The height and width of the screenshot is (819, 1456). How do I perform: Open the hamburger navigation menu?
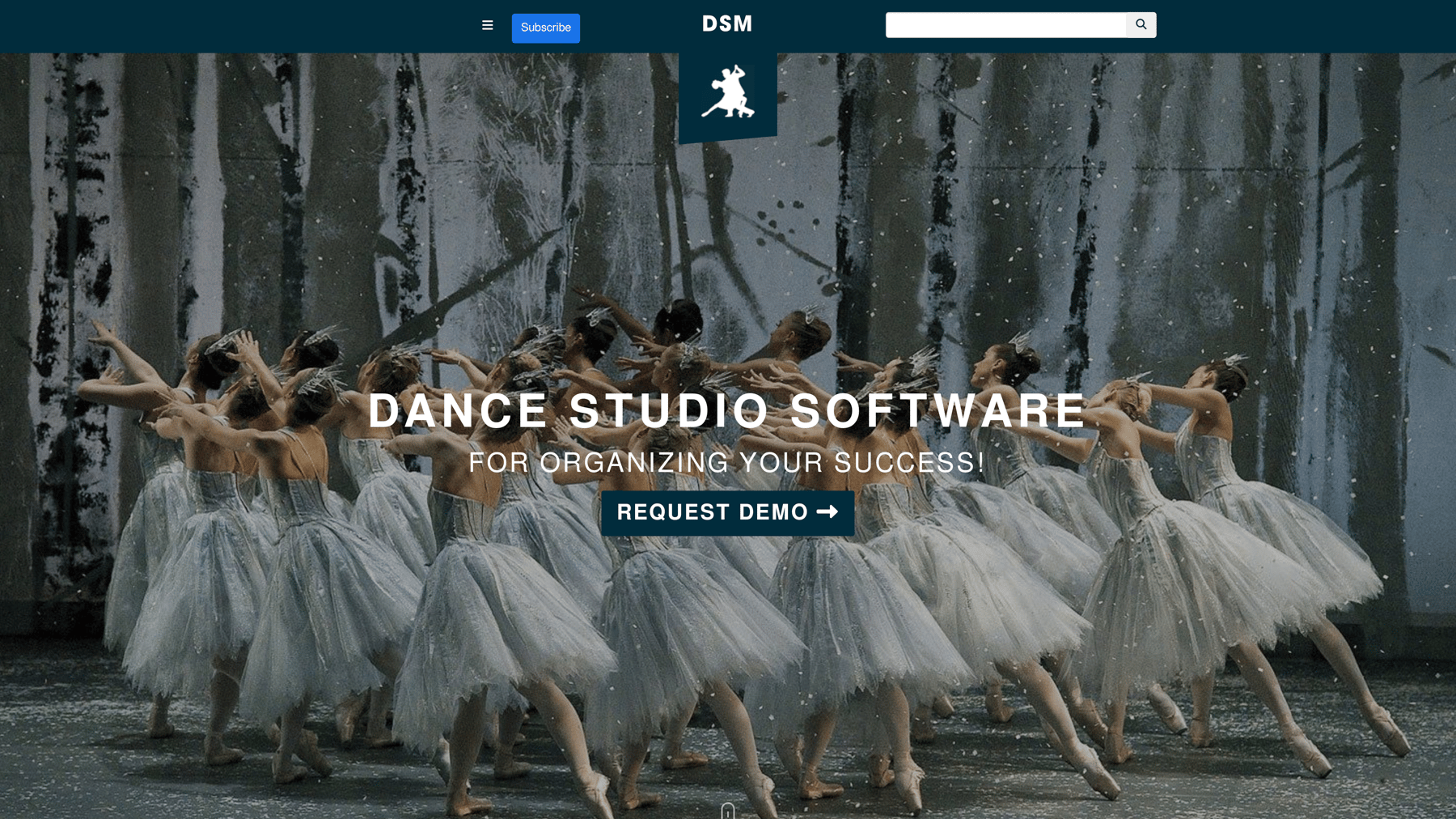[x=487, y=25]
